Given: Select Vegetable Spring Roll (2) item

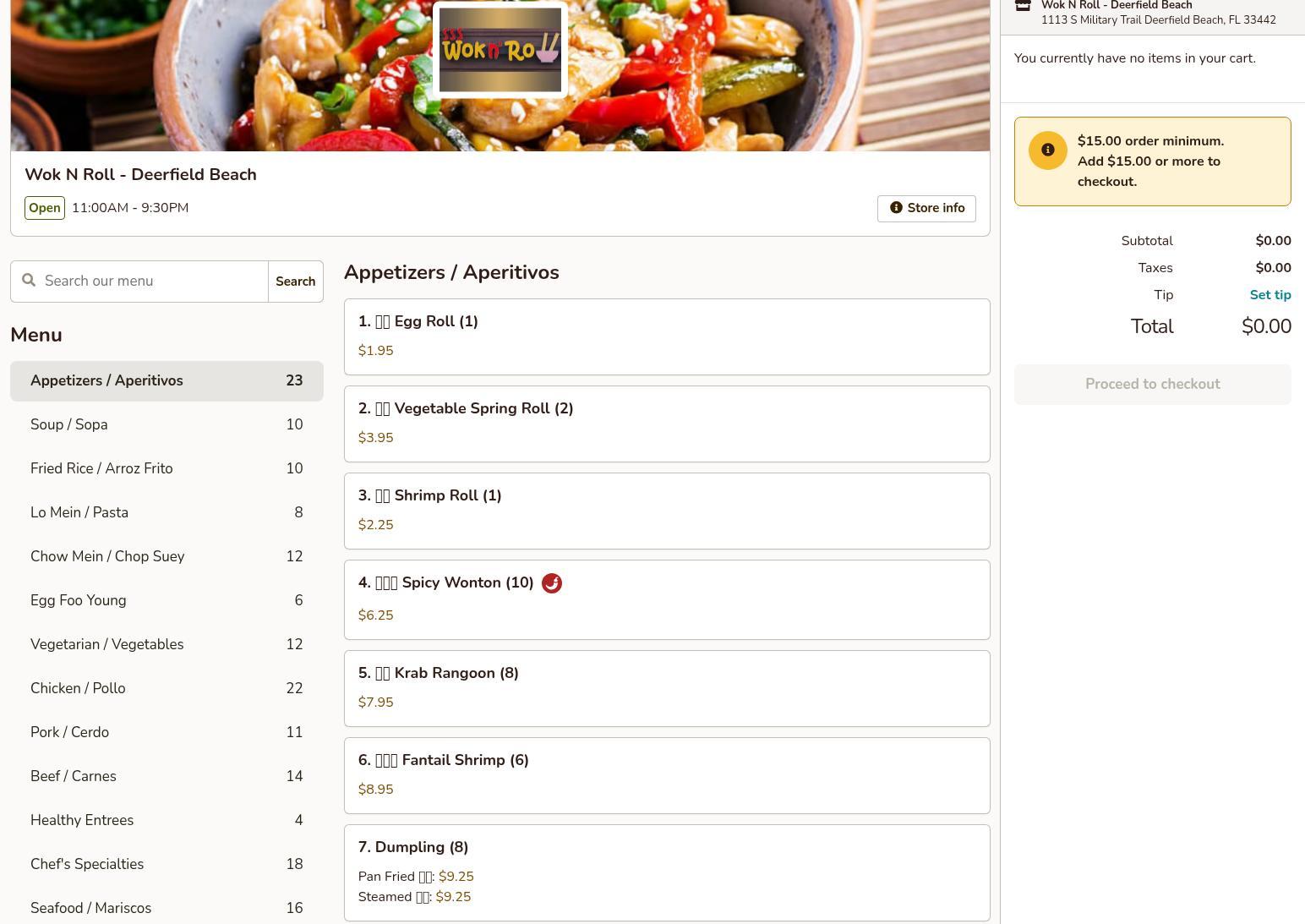Looking at the screenshot, I should tap(667, 424).
